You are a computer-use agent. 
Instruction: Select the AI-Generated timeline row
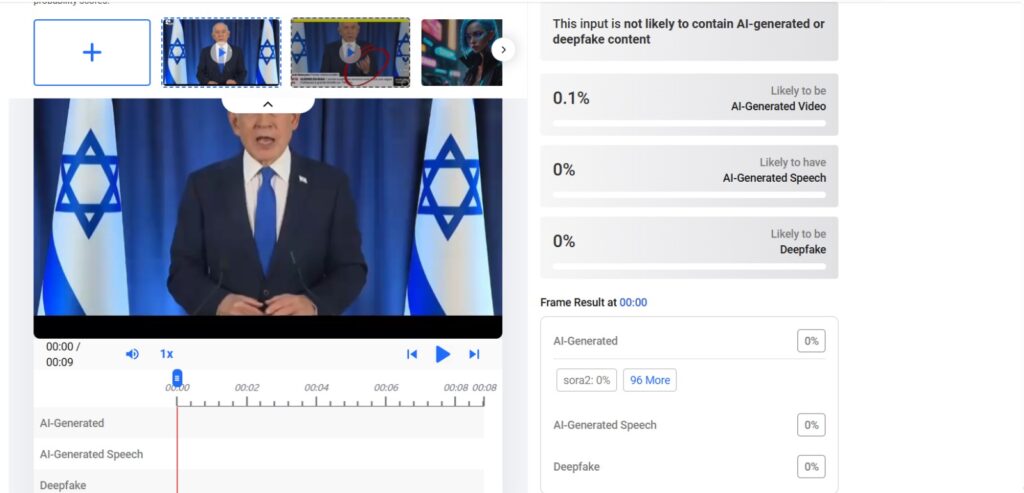click(259, 423)
